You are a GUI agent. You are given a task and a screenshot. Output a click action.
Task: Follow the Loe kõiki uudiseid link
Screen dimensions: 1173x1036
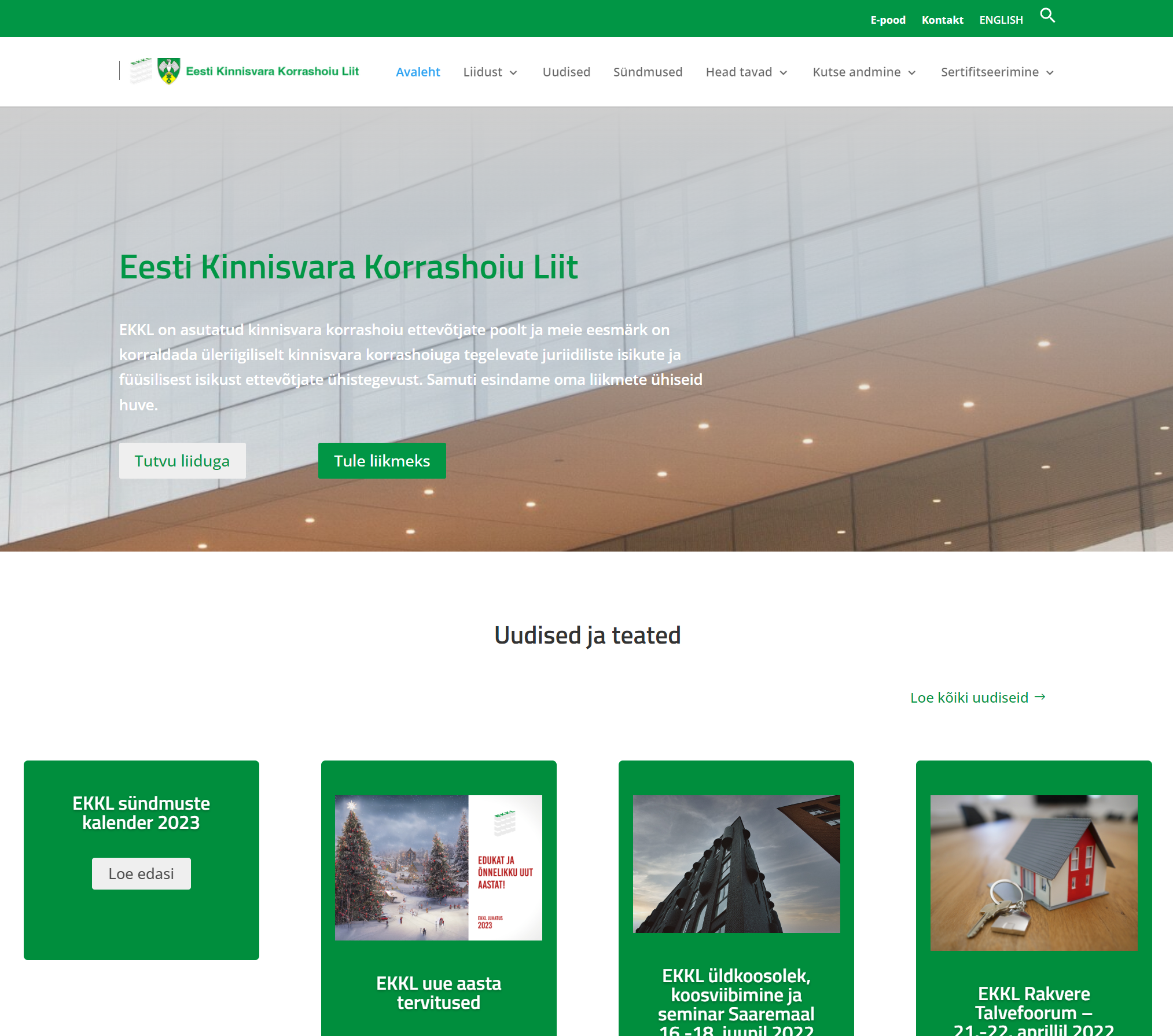pos(978,697)
